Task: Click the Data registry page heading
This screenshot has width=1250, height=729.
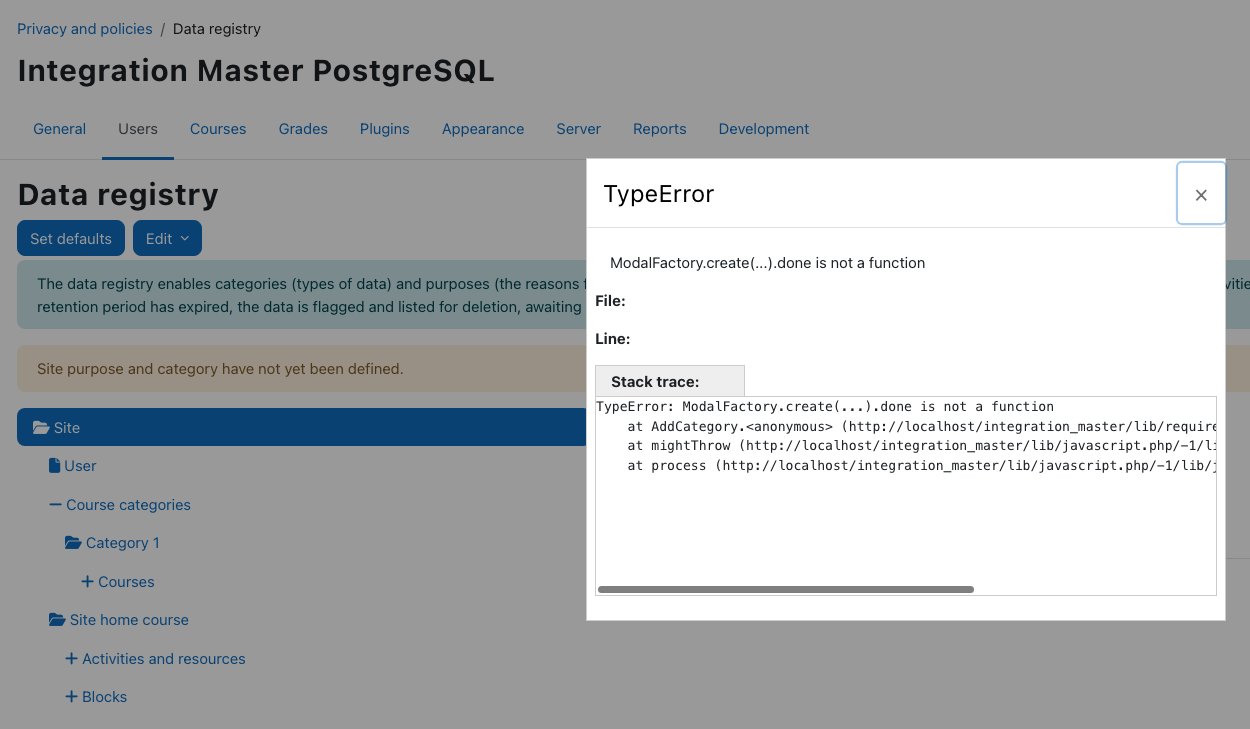Action: point(118,194)
